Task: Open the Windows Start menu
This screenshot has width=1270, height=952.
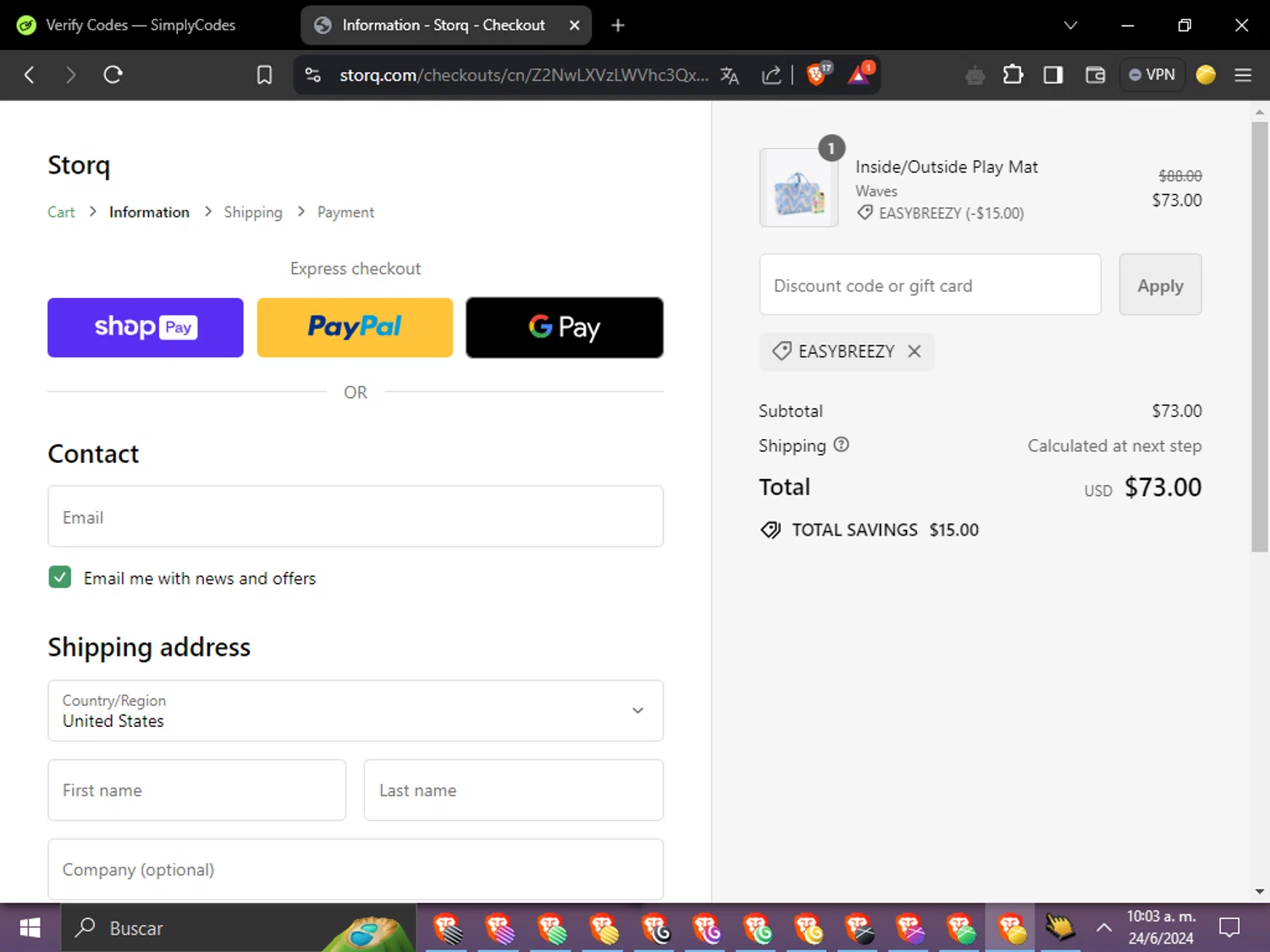Action: [x=30, y=928]
